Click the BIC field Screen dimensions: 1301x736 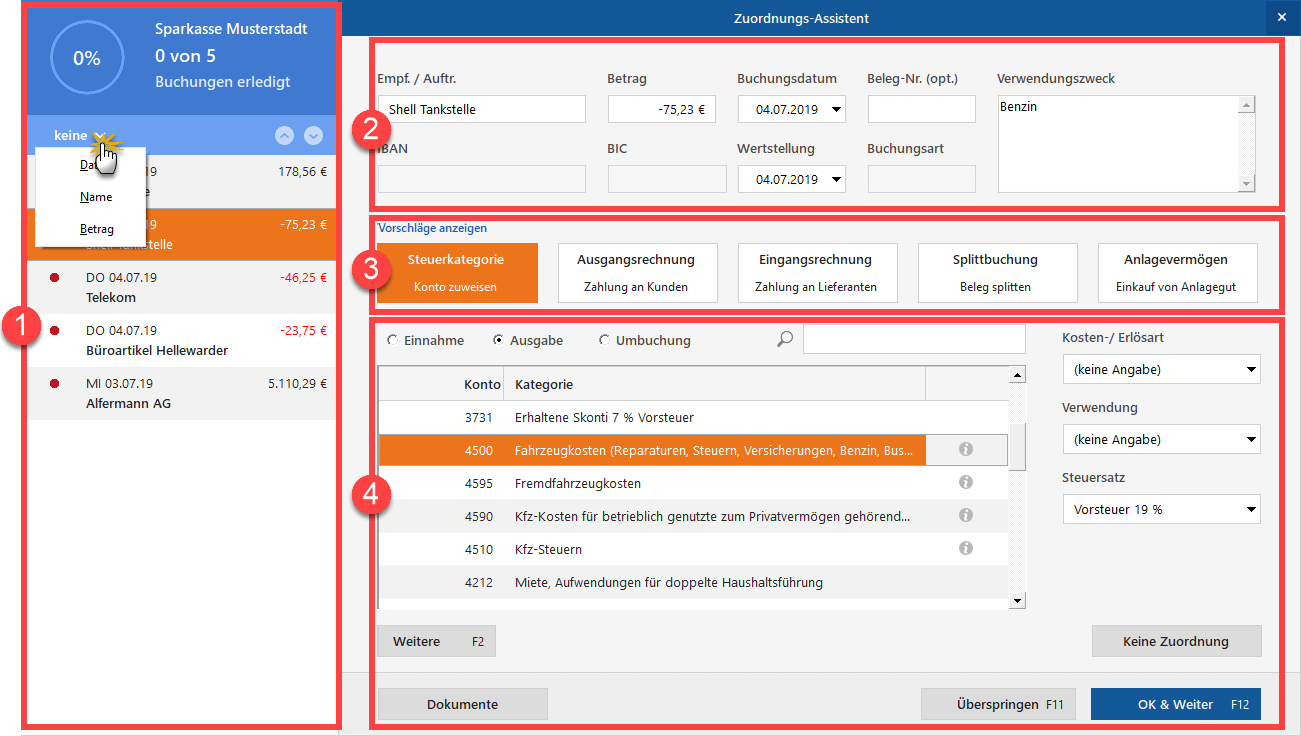(x=667, y=179)
